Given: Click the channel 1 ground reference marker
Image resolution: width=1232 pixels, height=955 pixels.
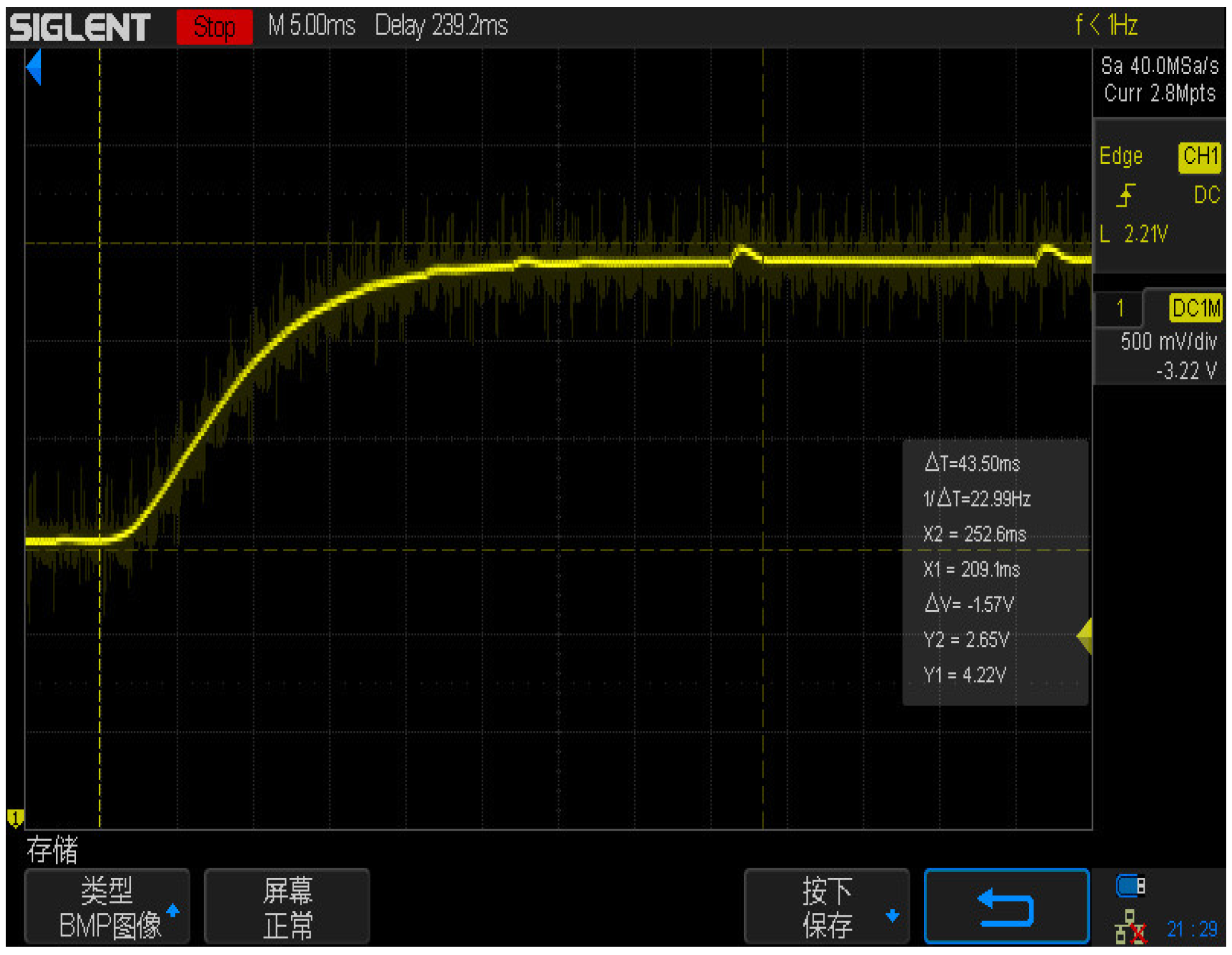Looking at the screenshot, I should [15, 817].
